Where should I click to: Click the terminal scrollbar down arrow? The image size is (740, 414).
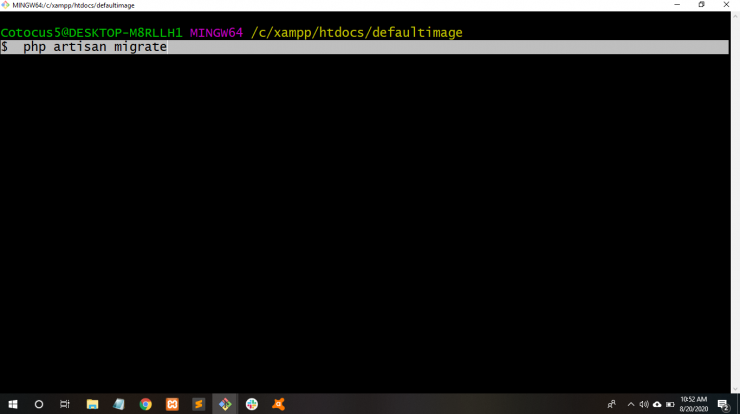735,389
